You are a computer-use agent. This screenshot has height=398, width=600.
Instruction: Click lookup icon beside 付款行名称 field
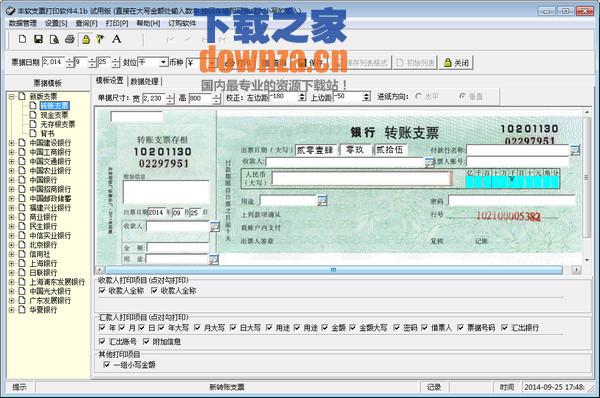pos(574,150)
